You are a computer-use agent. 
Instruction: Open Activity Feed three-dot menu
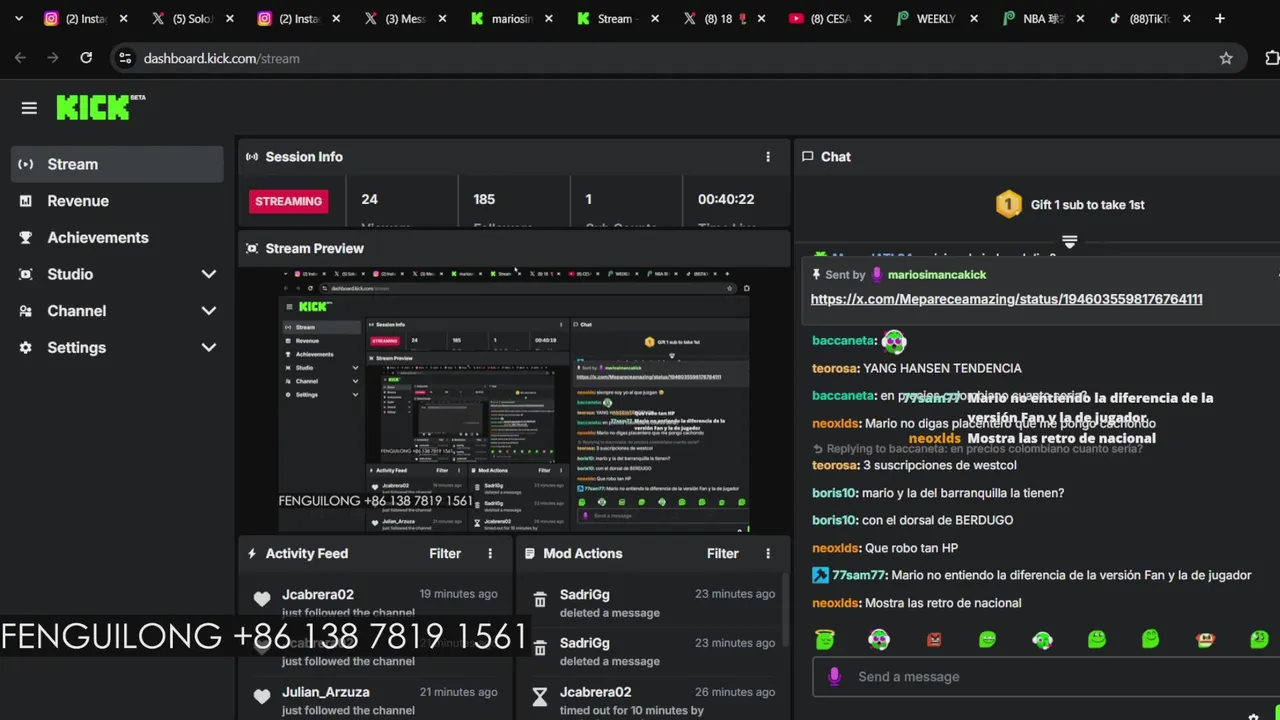[x=490, y=553]
